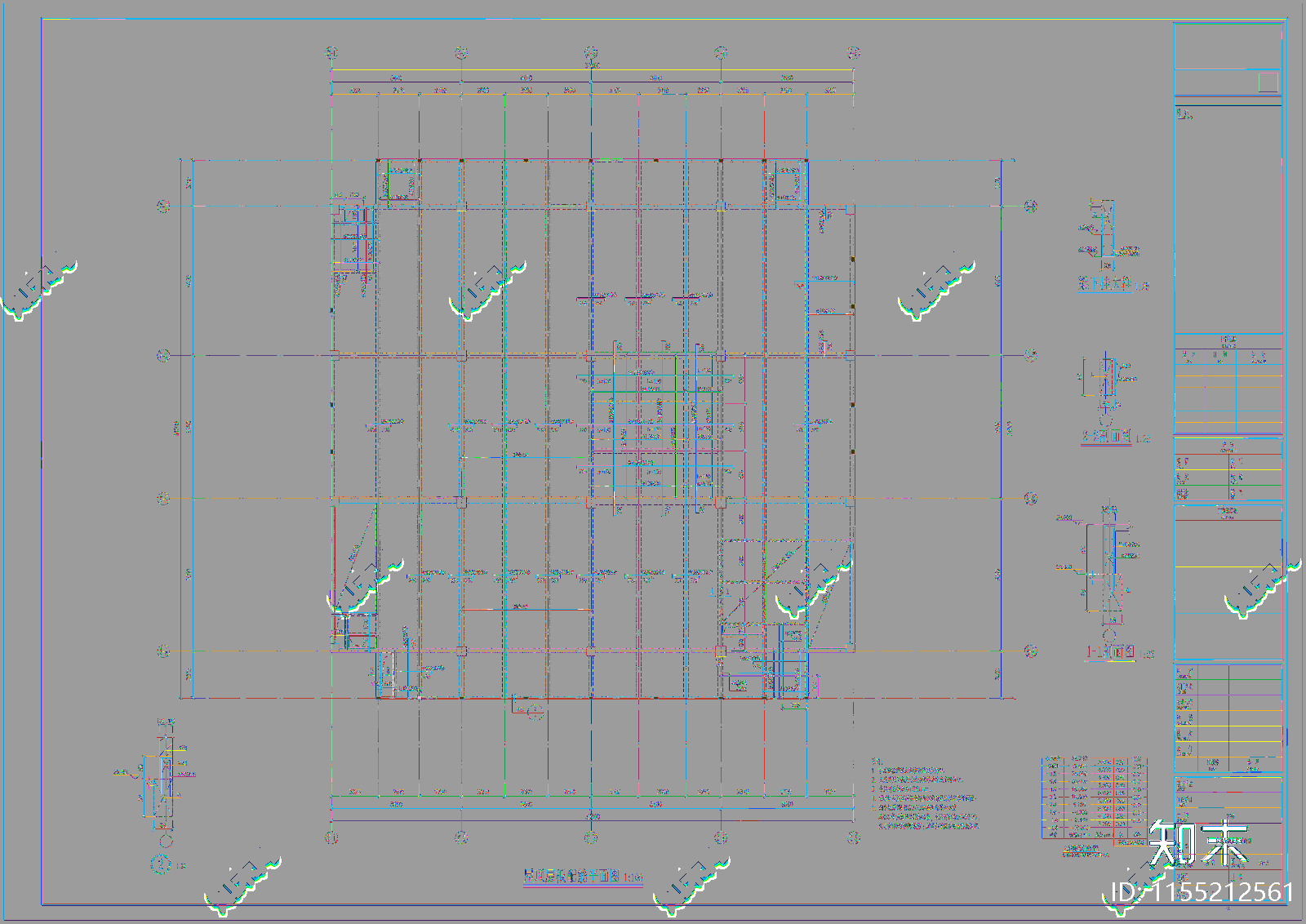
Task: Click the numbered notes text block
Action: tap(924, 794)
